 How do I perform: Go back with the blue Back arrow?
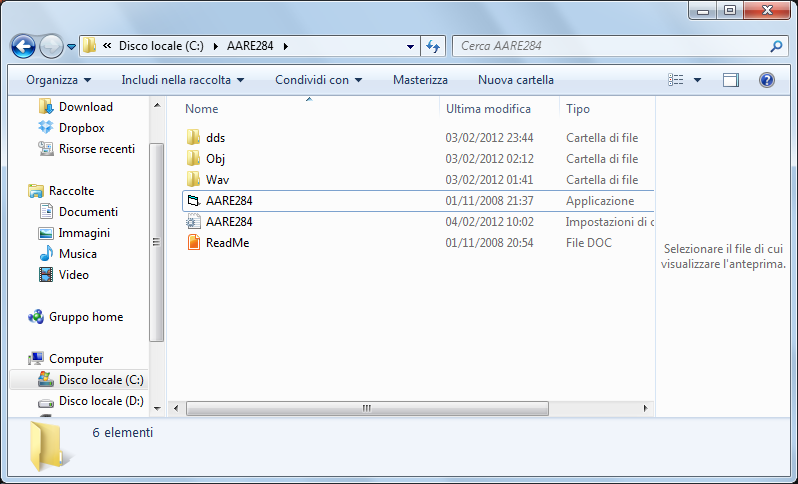23,47
